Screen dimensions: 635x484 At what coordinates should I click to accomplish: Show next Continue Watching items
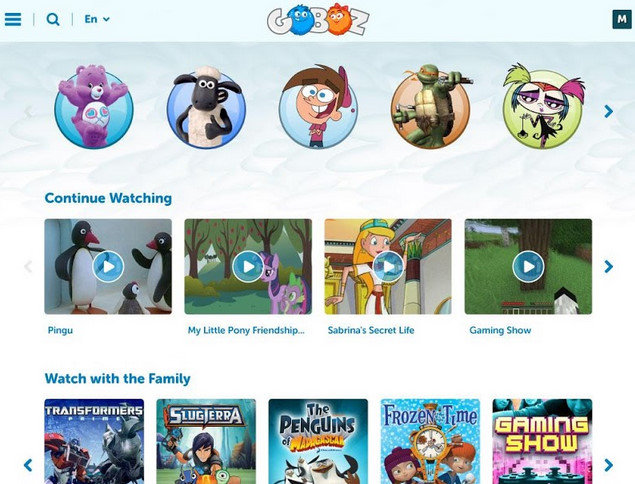pos(608,267)
